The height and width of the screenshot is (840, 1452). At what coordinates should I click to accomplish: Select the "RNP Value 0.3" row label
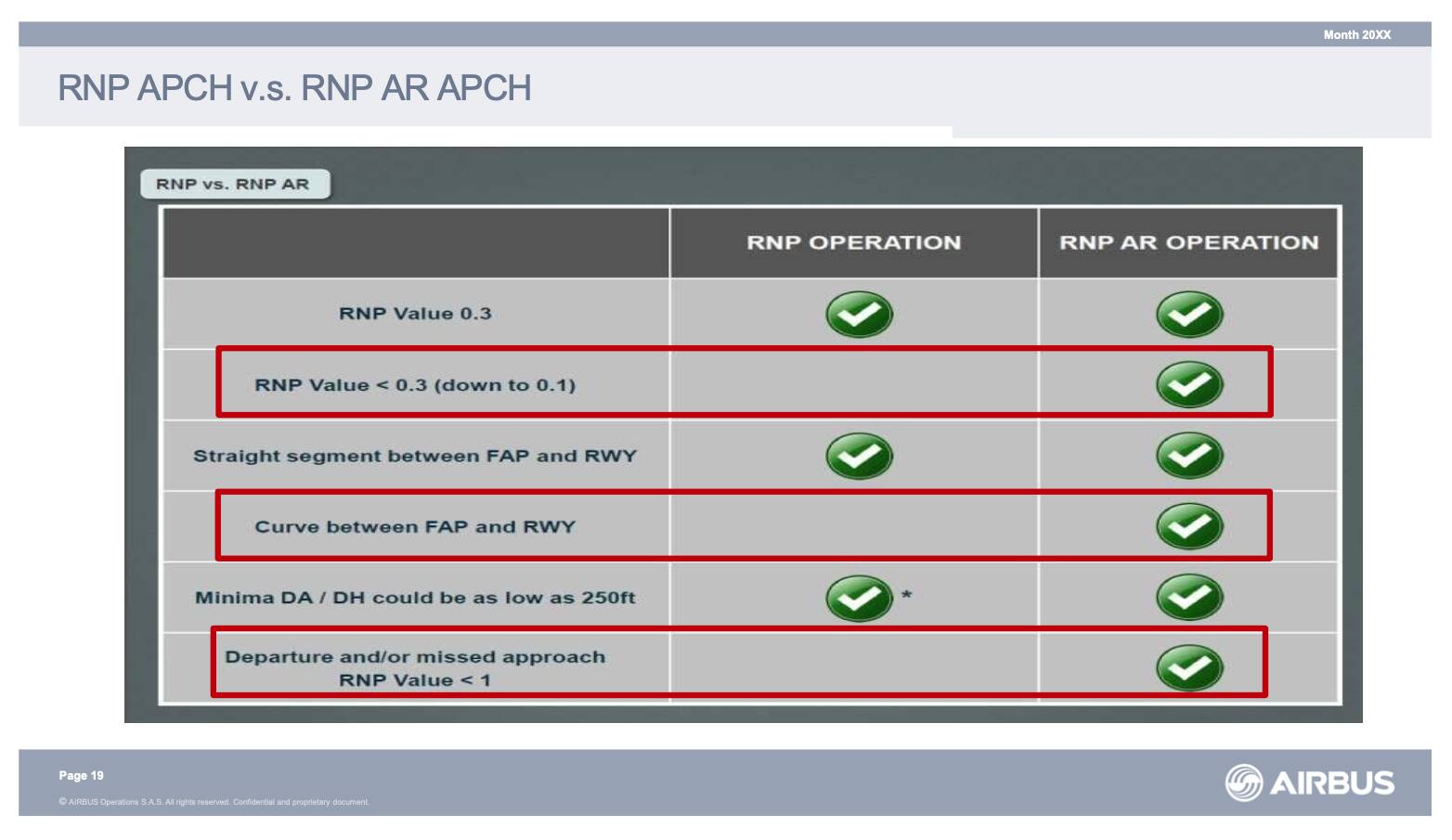pyautogui.click(x=415, y=314)
